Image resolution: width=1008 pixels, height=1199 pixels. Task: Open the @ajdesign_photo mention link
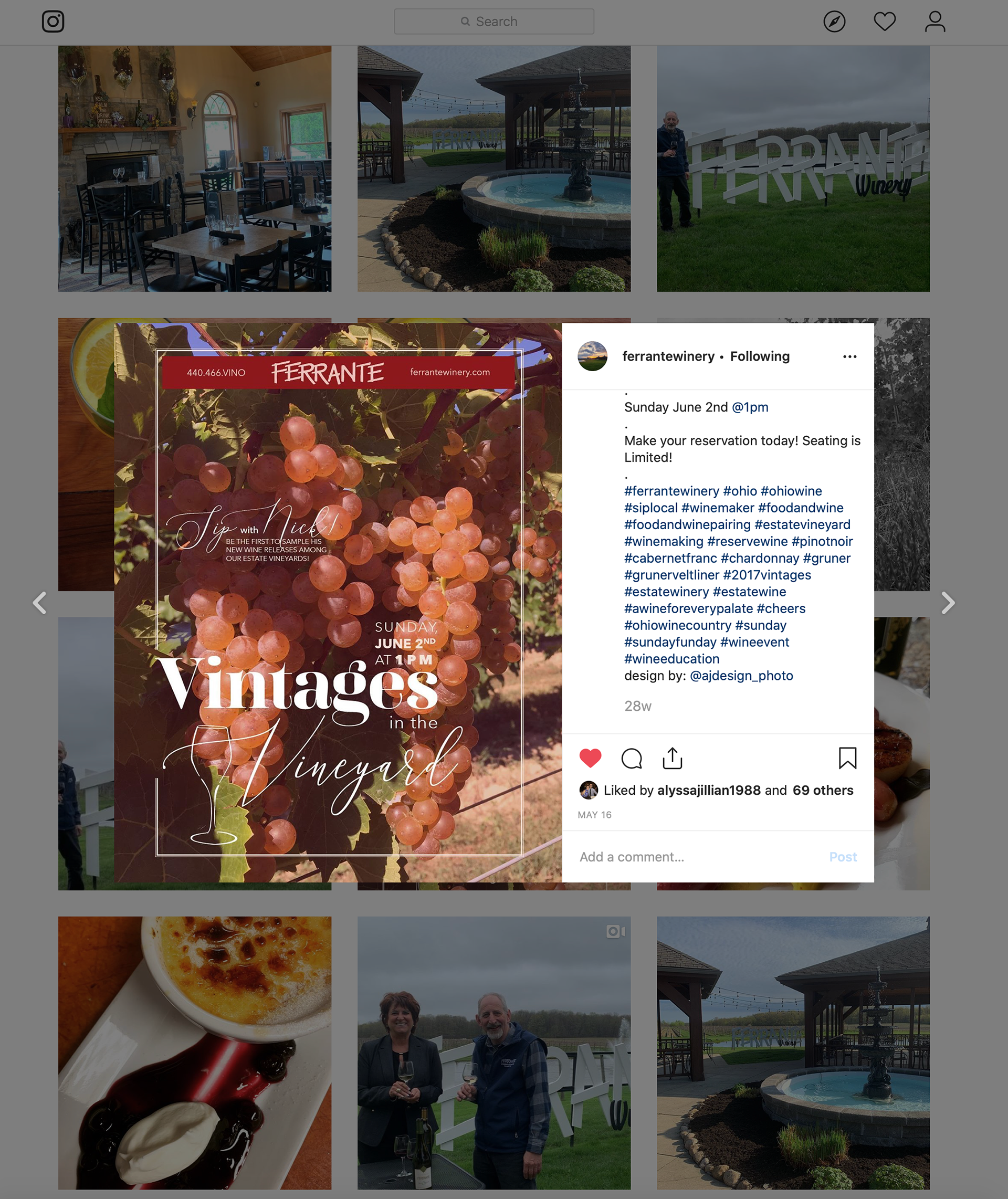point(741,676)
